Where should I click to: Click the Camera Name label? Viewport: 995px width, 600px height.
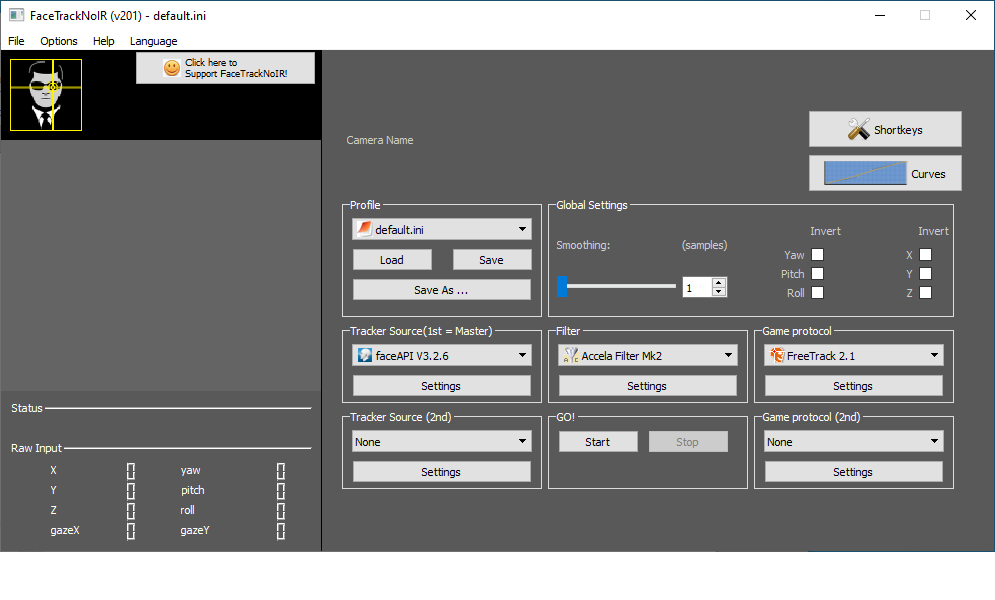379,140
